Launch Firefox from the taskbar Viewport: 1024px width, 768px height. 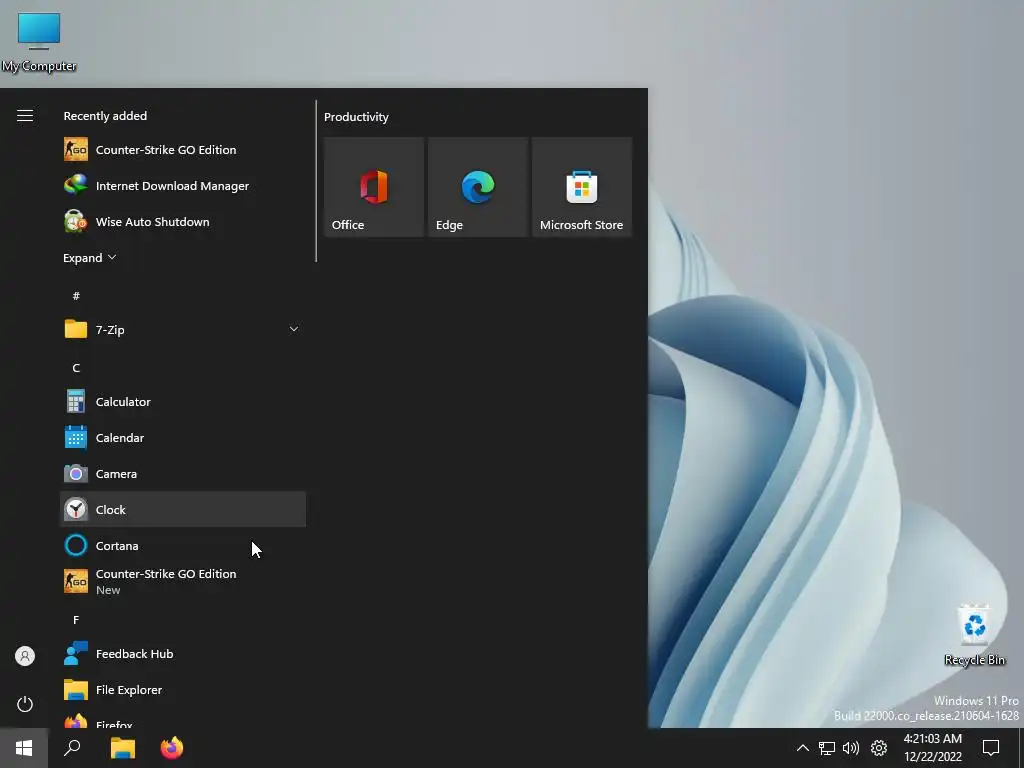172,748
